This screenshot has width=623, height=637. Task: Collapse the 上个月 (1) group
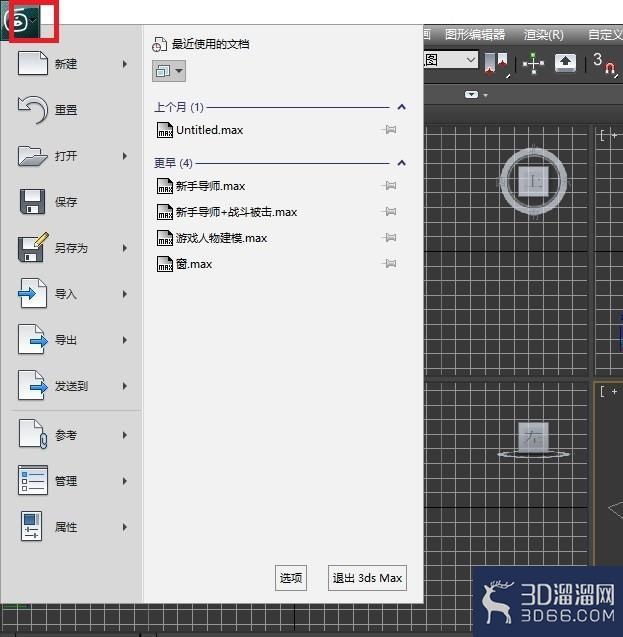pyautogui.click(x=401, y=107)
